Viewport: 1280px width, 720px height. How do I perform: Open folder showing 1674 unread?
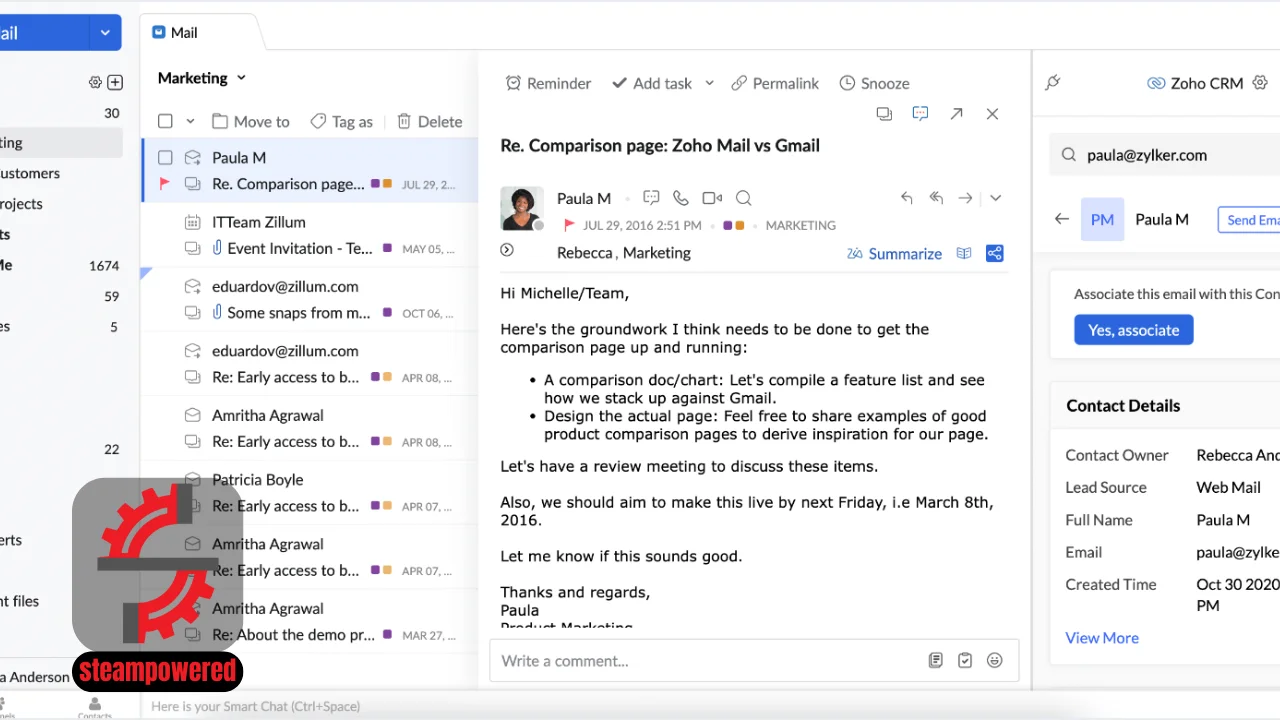[61, 265]
